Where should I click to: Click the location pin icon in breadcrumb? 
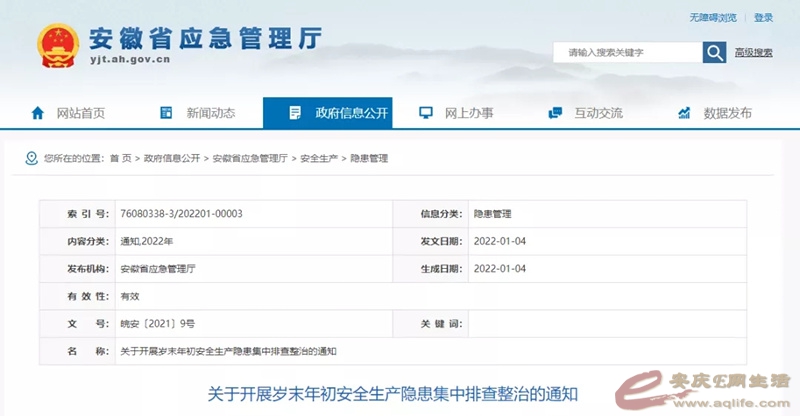tap(32, 159)
